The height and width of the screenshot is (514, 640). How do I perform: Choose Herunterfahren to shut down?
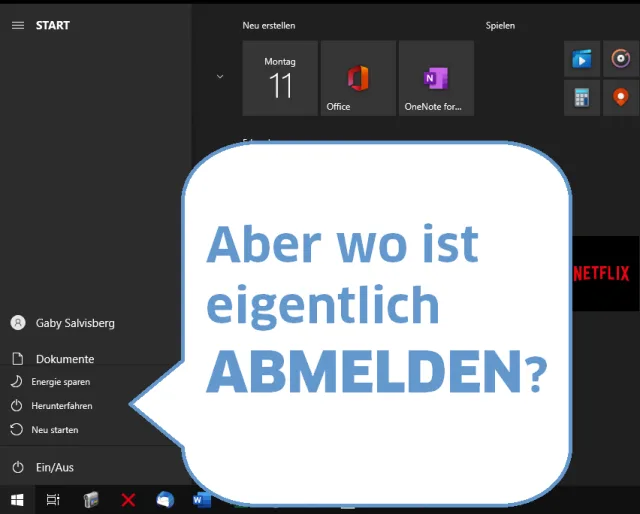click(62, 406)
